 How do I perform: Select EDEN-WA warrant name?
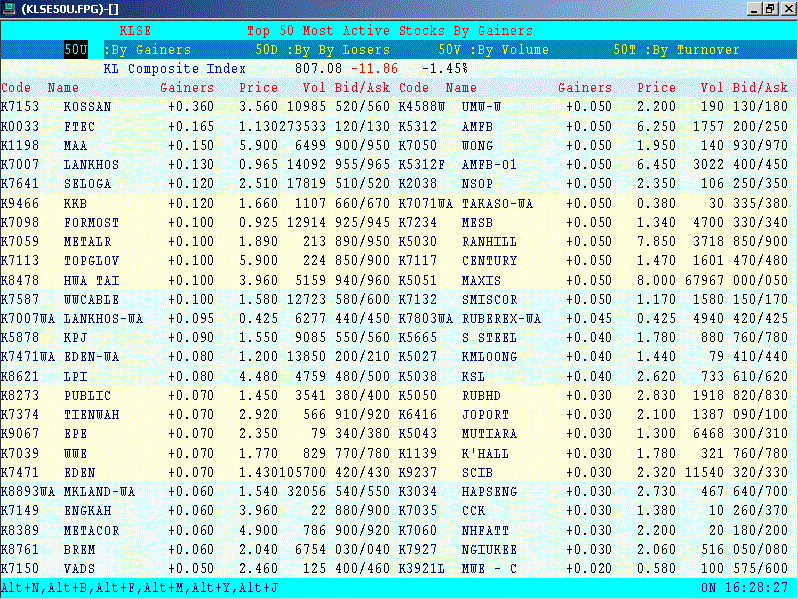tap(92, 357)
